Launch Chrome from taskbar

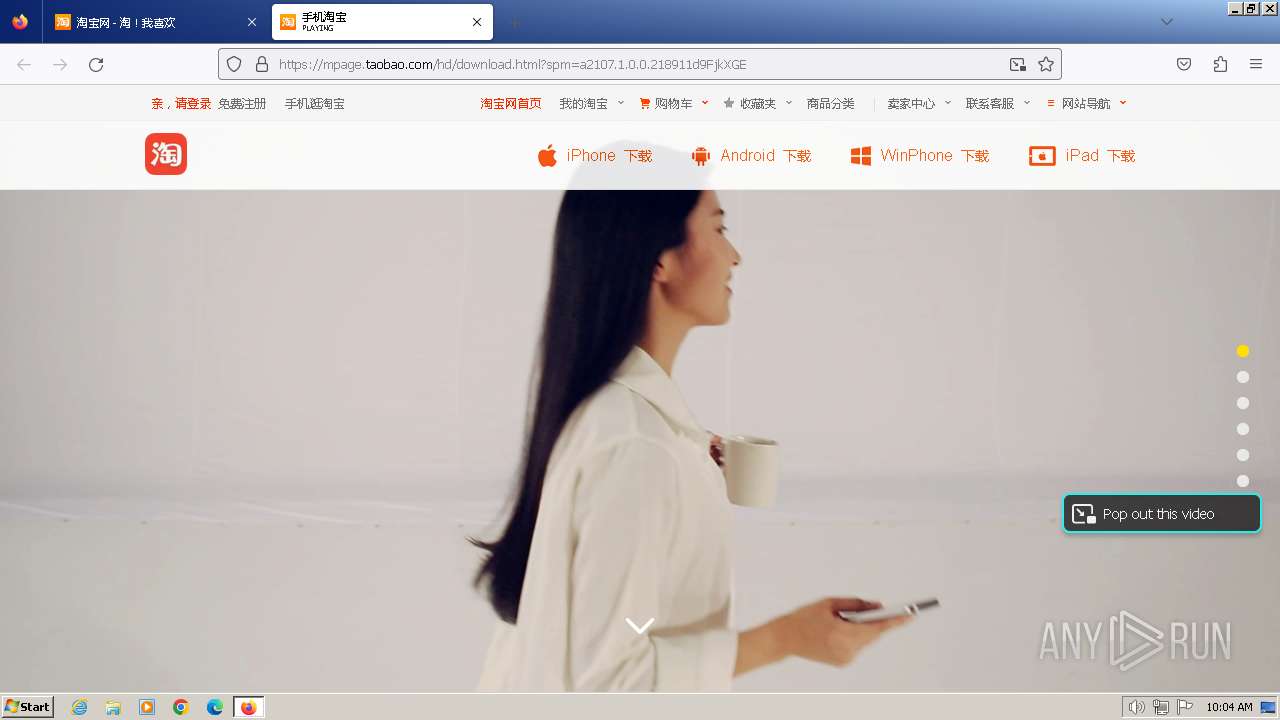point(181,707)
